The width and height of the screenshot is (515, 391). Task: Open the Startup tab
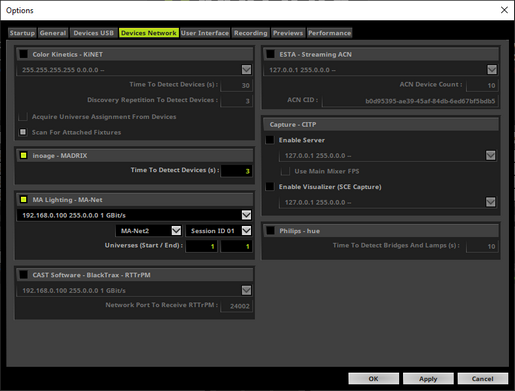22,33
